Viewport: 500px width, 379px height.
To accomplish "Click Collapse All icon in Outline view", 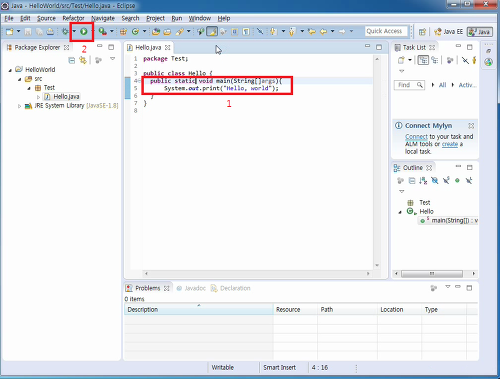I will tap(412, 181).
